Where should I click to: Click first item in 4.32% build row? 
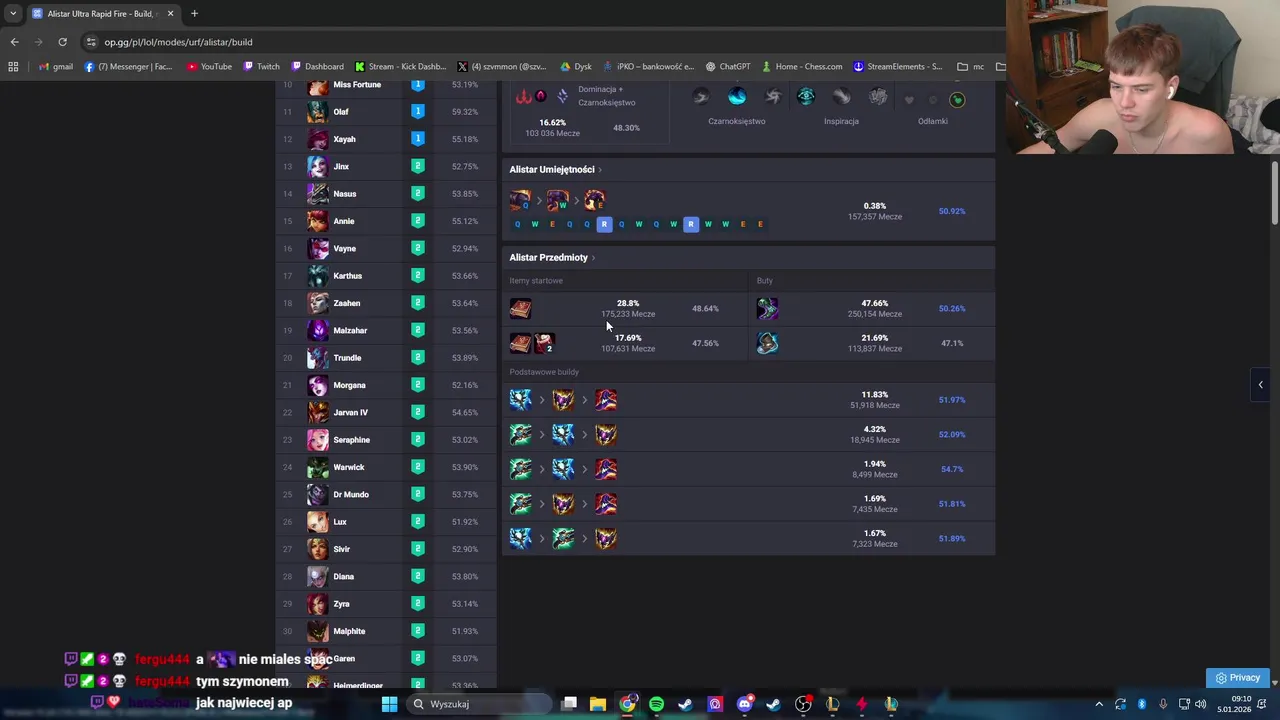click(520, 435)
